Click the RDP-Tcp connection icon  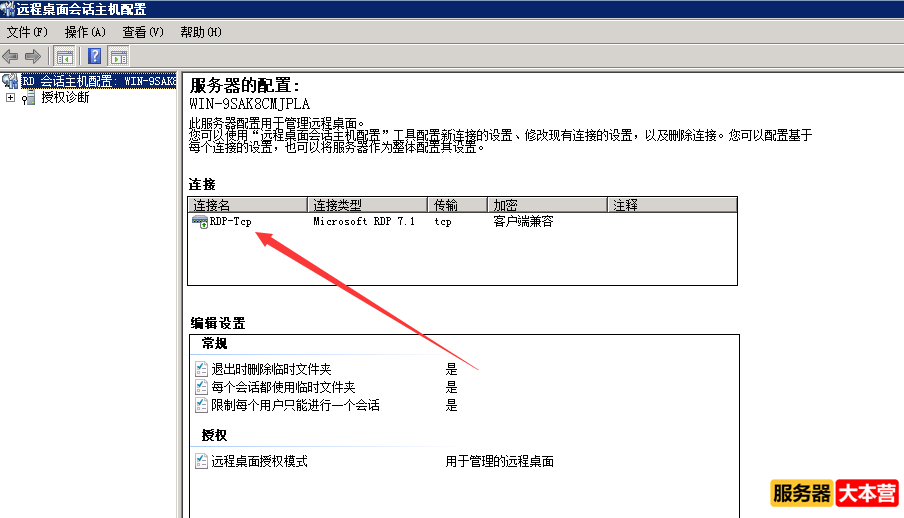click(x=199, y=222)
